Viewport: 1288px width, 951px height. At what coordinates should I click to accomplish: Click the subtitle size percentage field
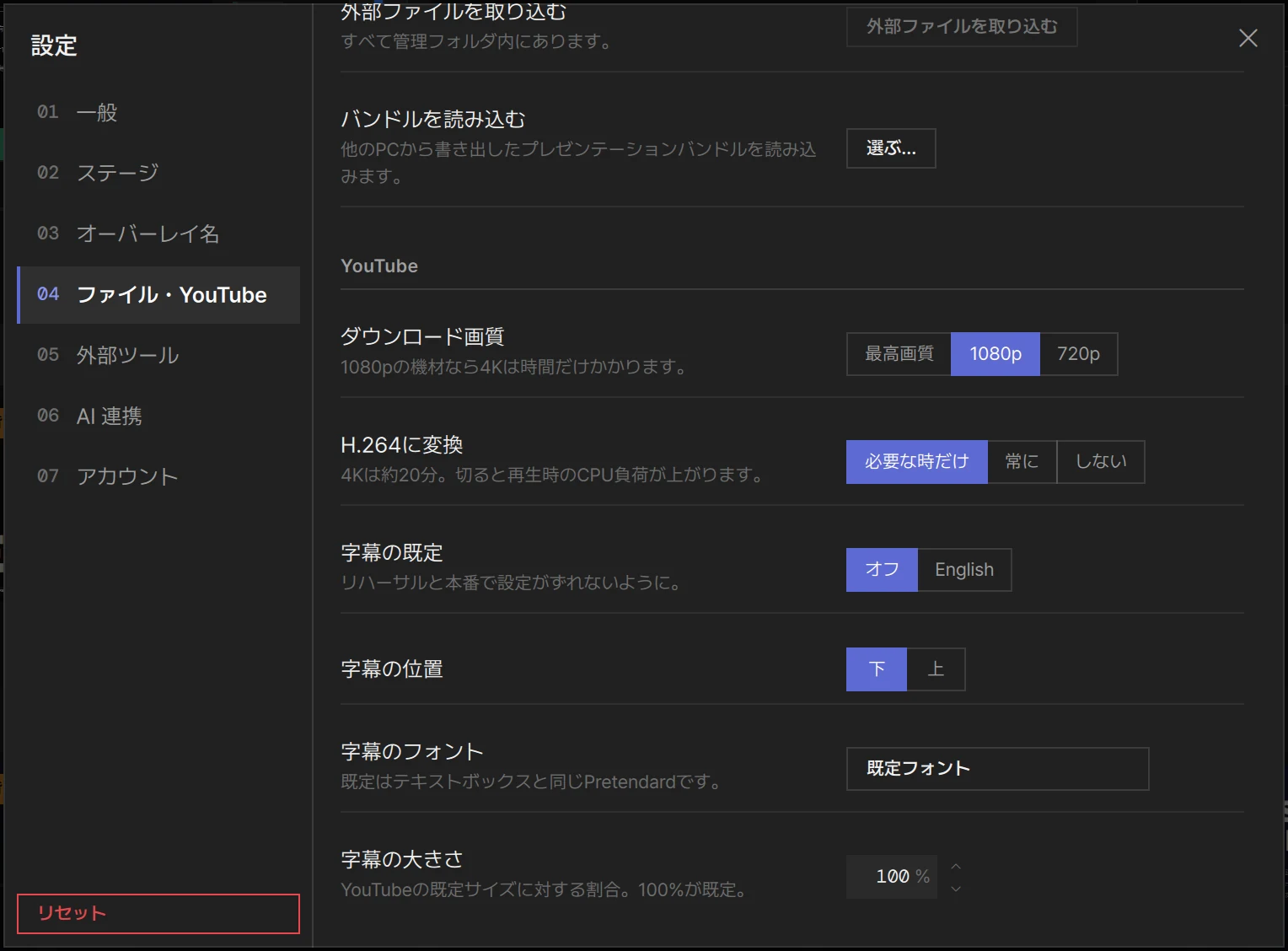click(x=892, y=877)
